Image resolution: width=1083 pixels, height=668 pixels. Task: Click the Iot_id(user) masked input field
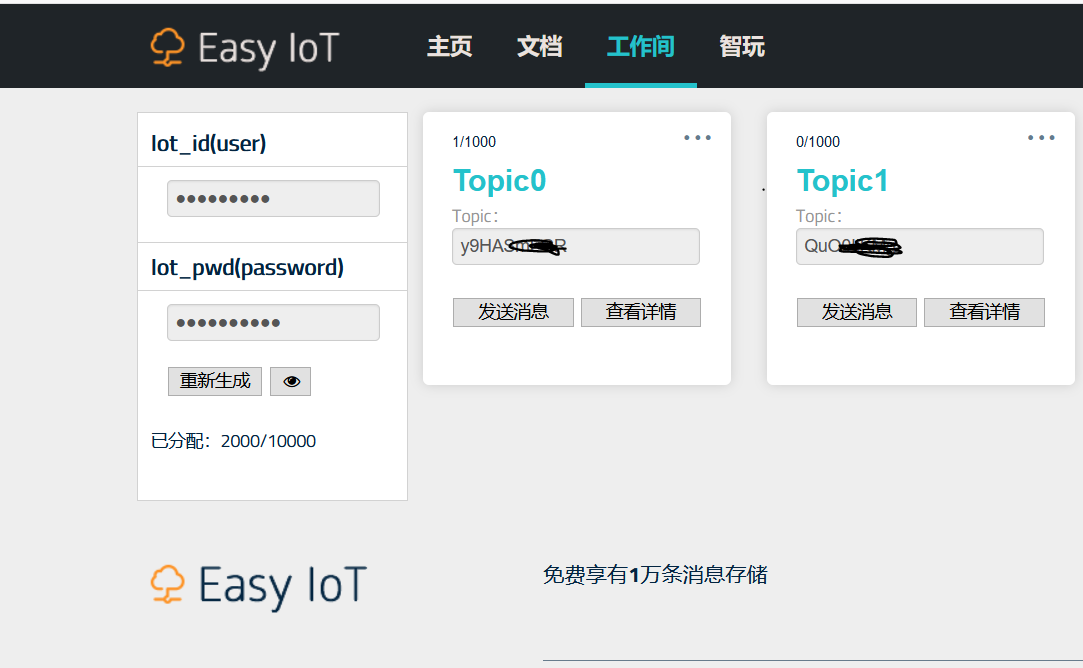[274, 198]
